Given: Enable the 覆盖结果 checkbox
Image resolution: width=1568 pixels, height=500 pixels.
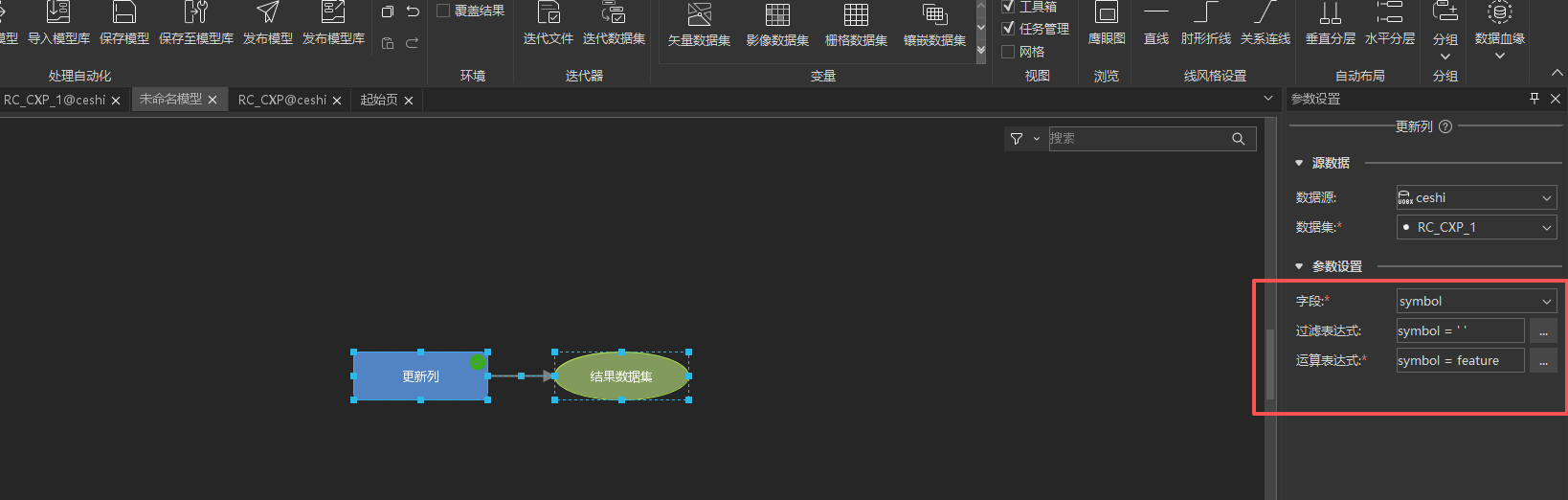Looking at the screenshot, I should [443, 11].
